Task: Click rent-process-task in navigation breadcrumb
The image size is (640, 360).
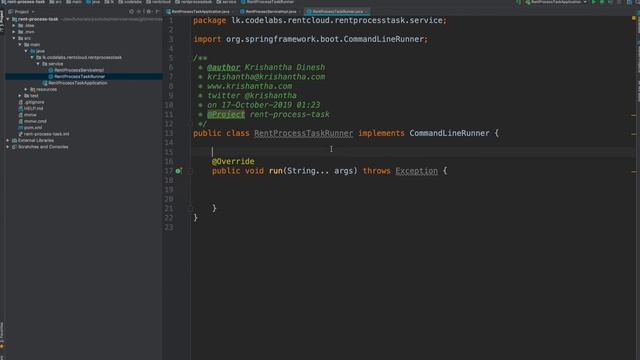Action: click(26, 2)
